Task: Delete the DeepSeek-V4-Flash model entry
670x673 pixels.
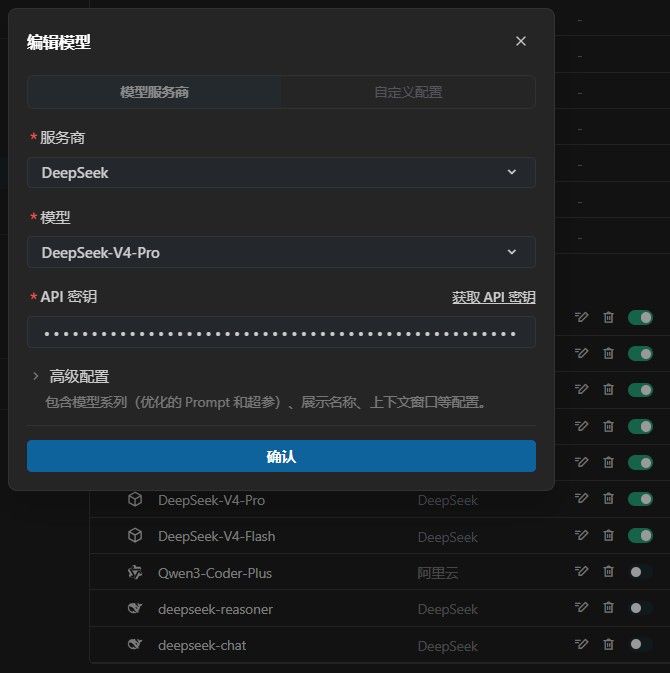Action: point(608,535)
